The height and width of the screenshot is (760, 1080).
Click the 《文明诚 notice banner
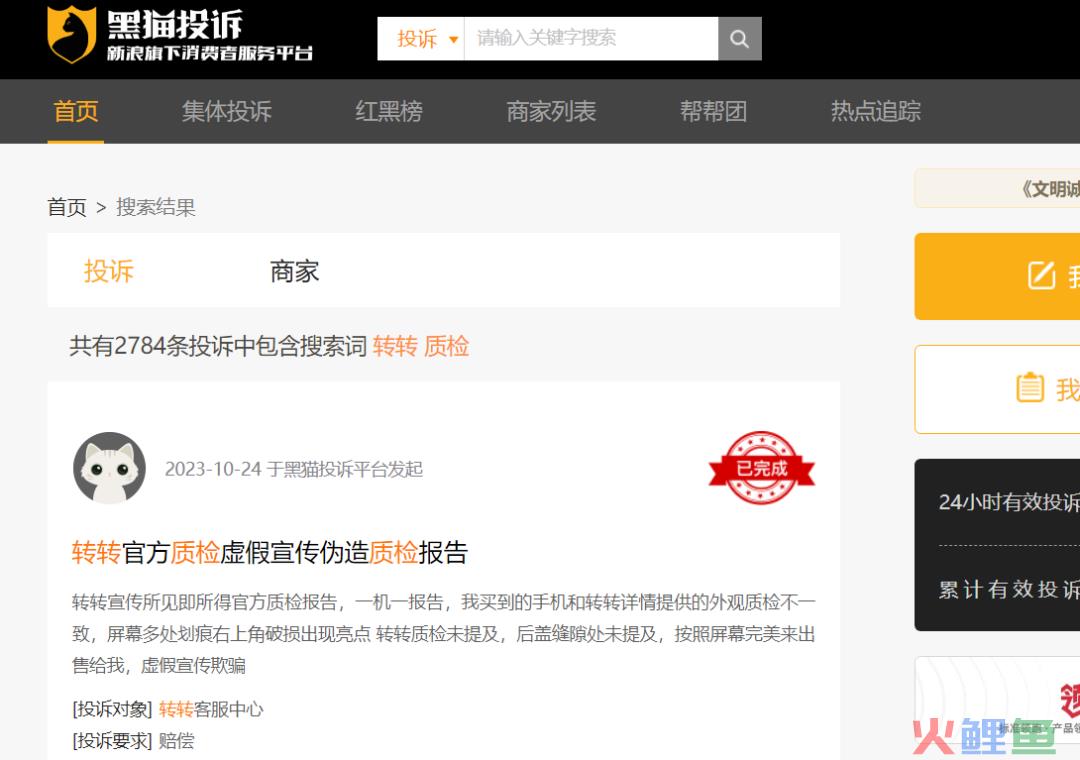pyautogui.click(x=997, y=188)
